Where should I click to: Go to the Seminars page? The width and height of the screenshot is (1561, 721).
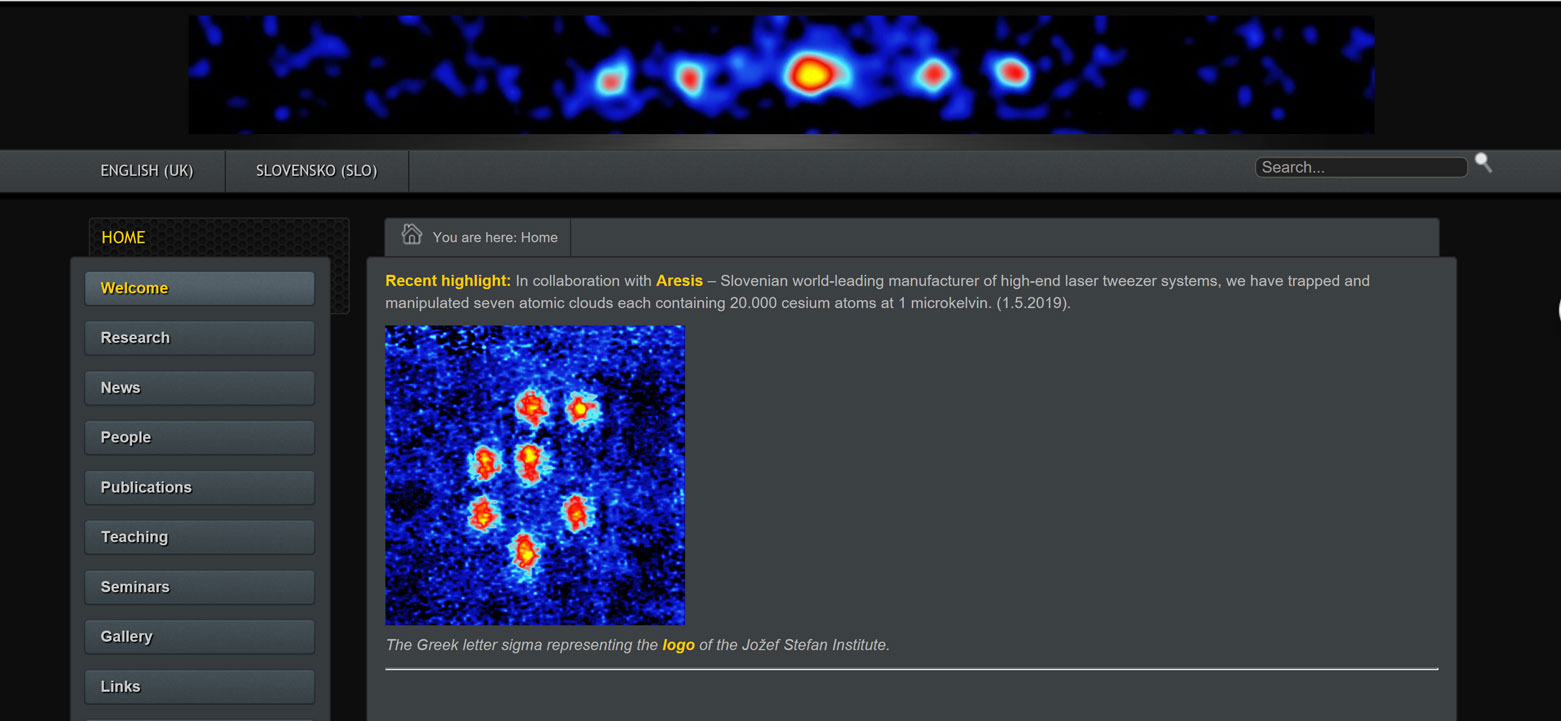coord(200,587)
